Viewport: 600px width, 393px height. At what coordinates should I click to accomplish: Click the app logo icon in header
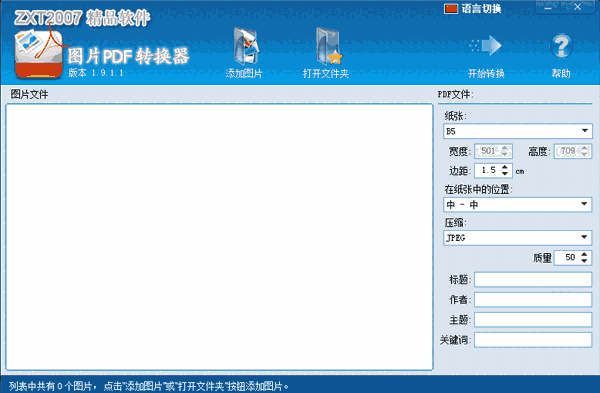[38, 54]
